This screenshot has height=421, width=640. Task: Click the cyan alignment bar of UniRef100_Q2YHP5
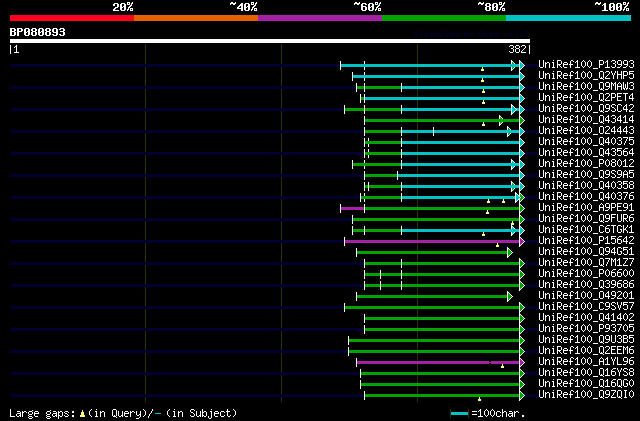pyautogui.click(x=438, y=76)
